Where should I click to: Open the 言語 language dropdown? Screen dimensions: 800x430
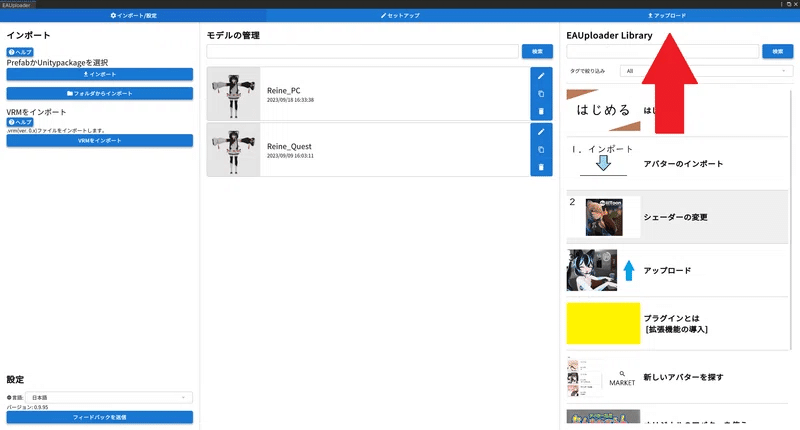click(109, 397)
